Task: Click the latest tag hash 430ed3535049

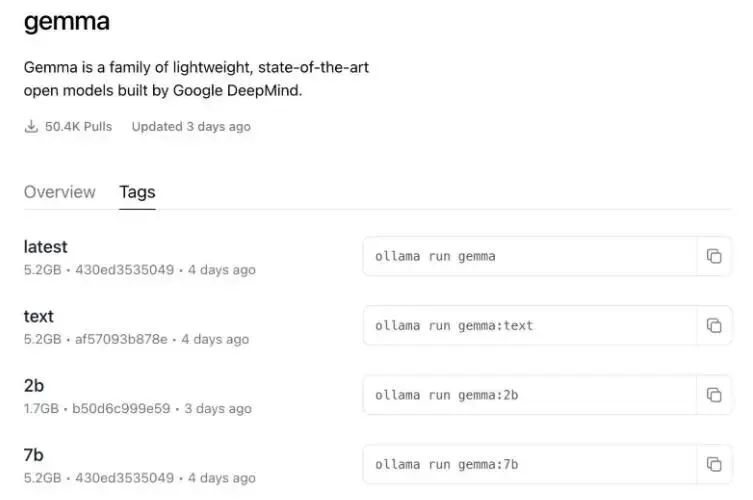Action: tap(125, 270)
